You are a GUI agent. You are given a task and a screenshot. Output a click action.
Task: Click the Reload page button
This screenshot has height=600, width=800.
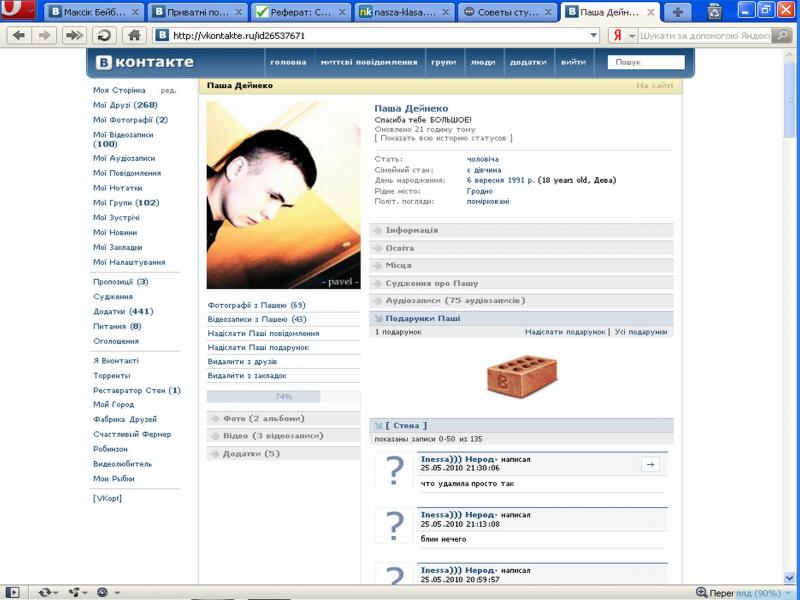point(103,35)
